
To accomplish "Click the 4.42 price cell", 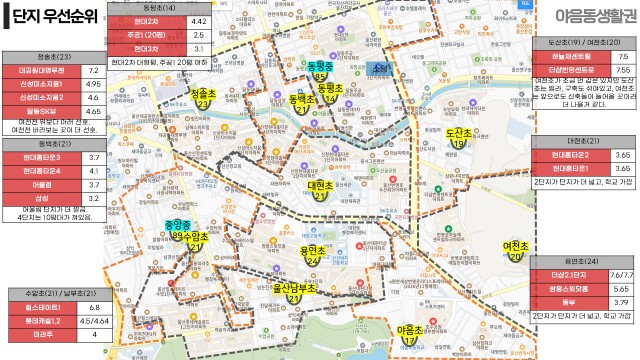I will [199, 22].
